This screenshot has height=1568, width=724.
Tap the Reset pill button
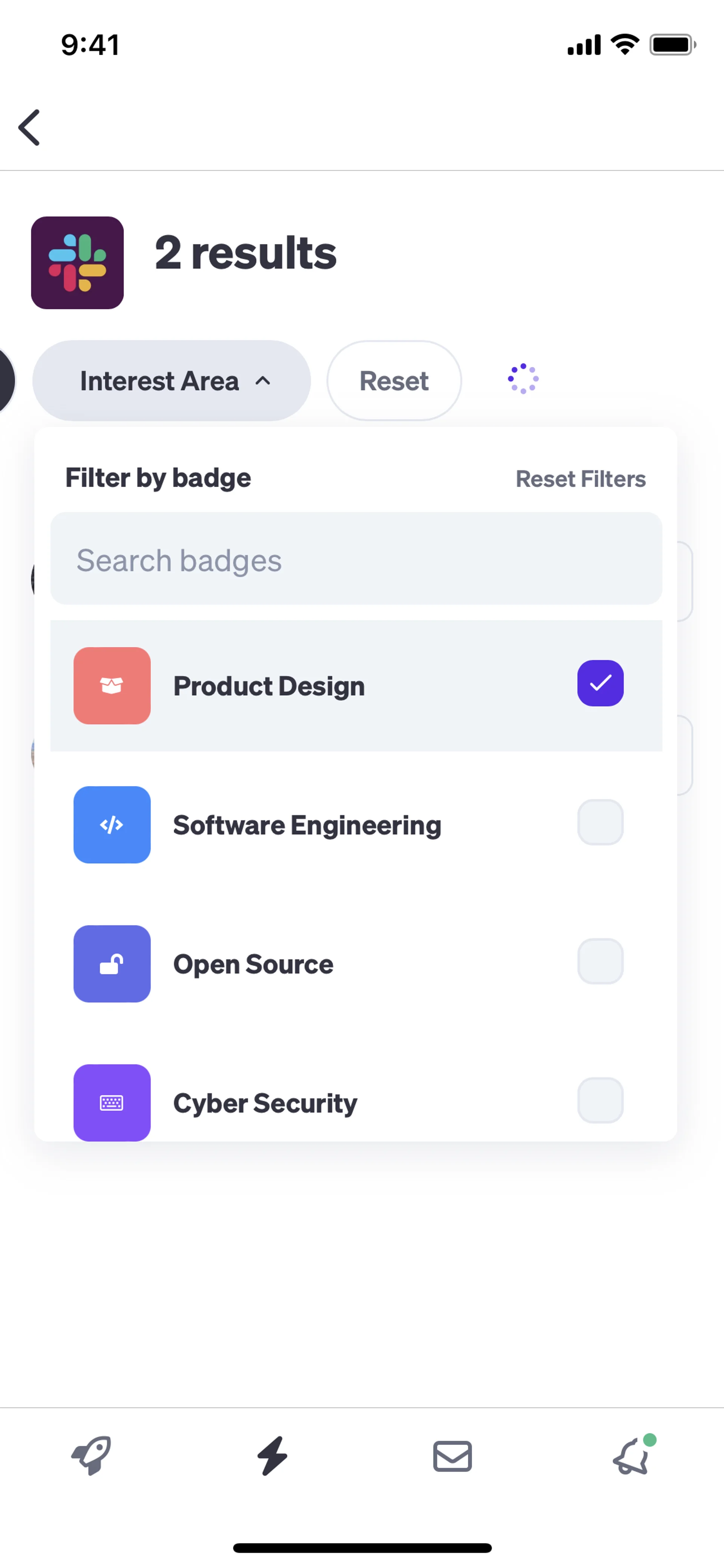[x=394, y=381]
